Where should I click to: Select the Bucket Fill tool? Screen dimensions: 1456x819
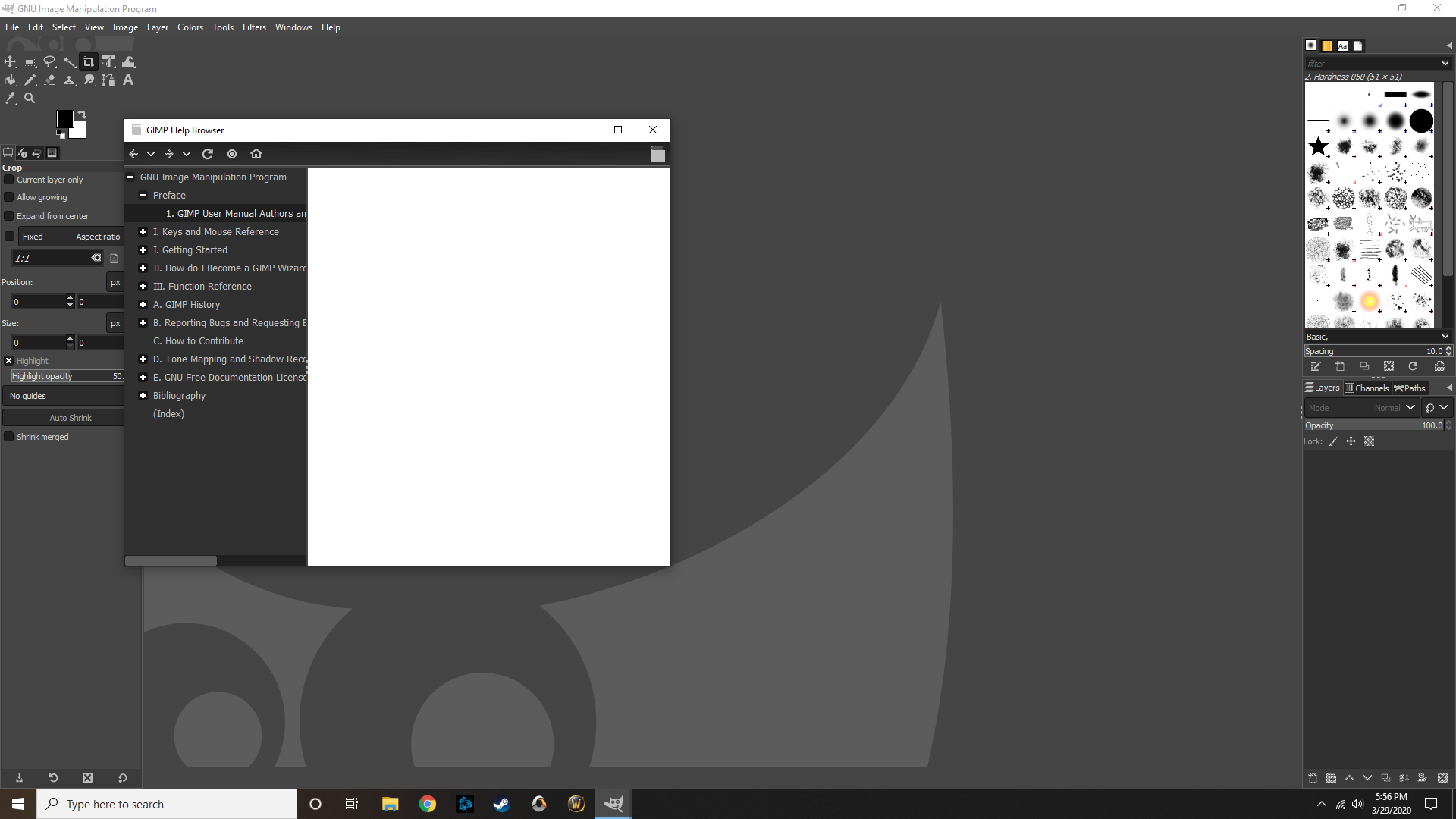(x=11, y=80)
